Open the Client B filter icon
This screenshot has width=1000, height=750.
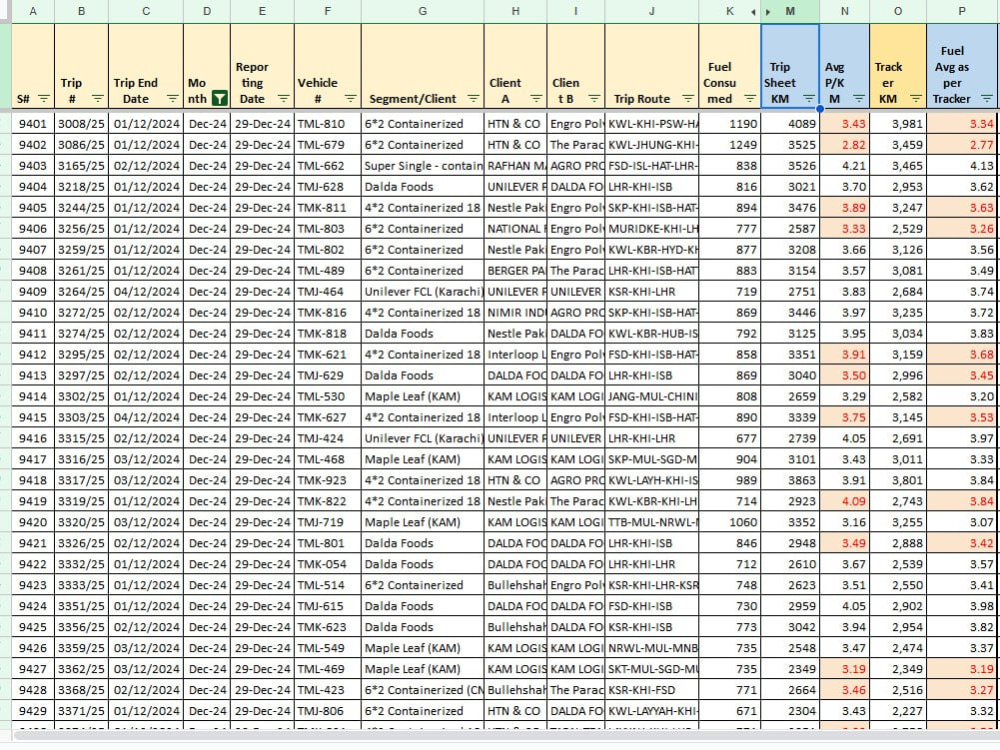[x=594, y=99]
